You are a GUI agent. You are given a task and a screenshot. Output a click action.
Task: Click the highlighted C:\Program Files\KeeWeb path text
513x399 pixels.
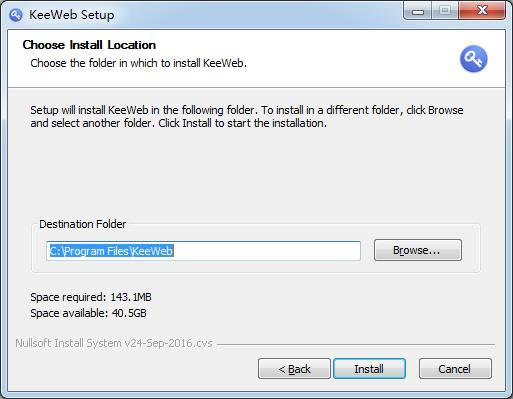[x=111, y=251]
